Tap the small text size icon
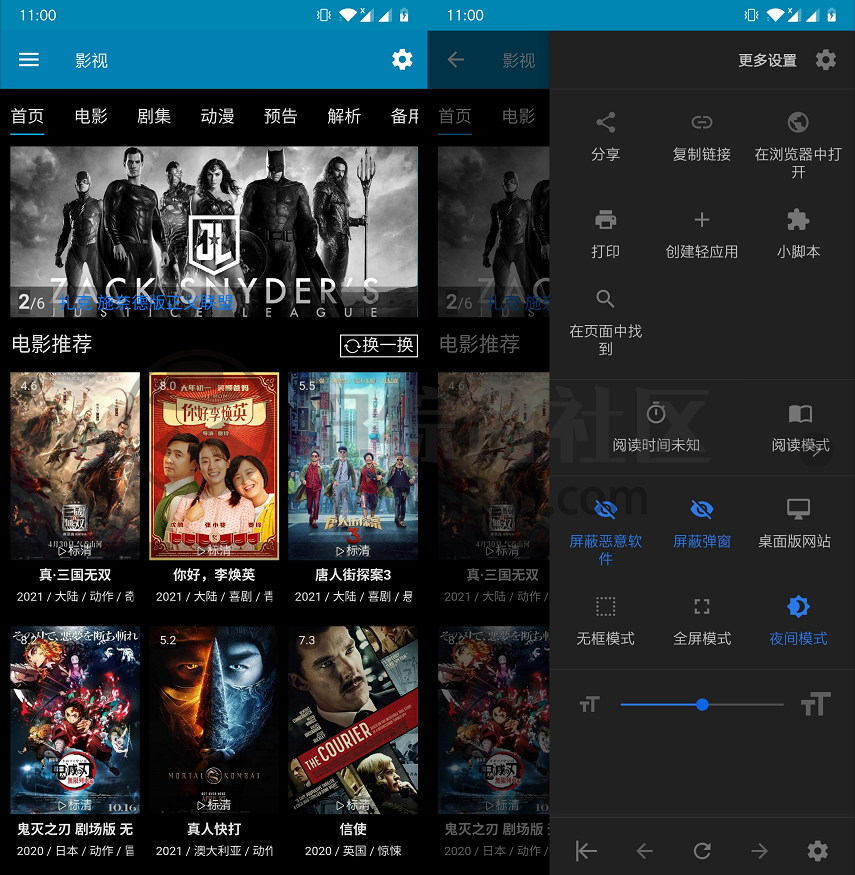 point(589,704)
